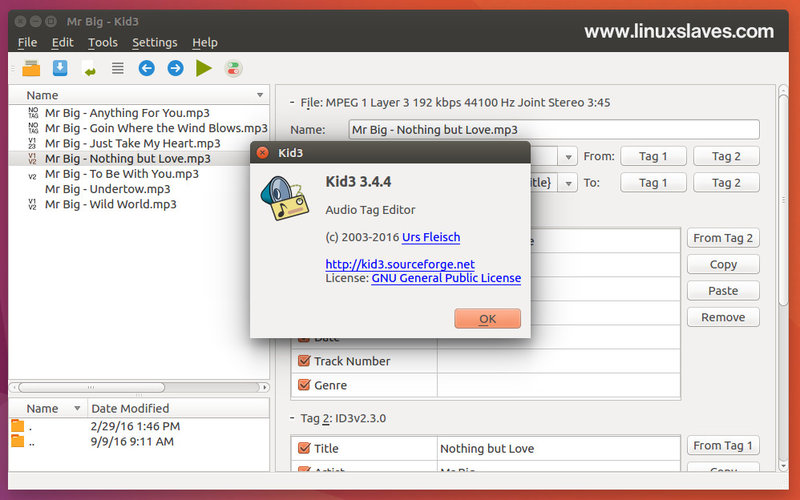Click the Tag 2 Title value field
Screen dimensions: 800x500
(x=559, y=448)
